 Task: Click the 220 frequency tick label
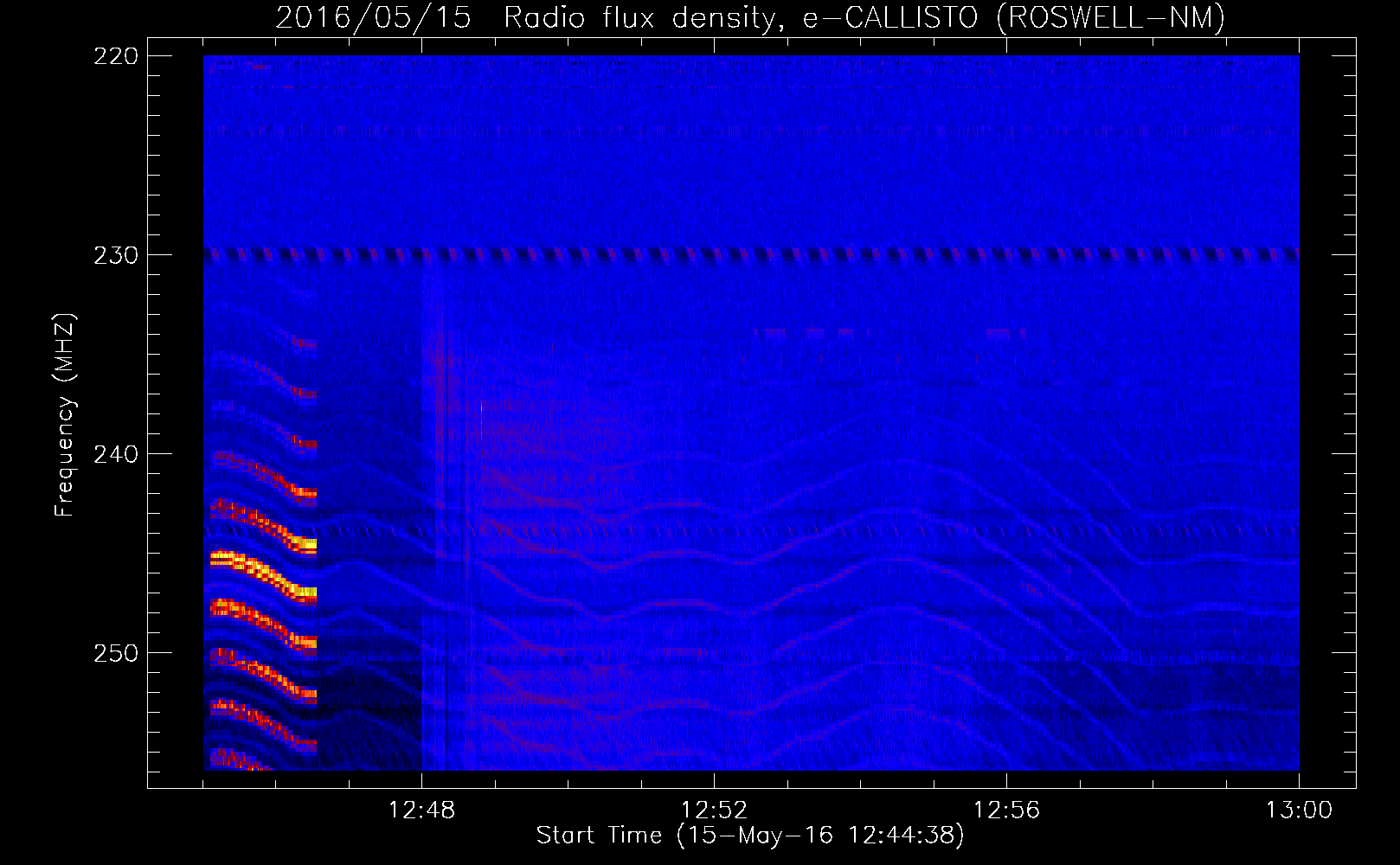point(116,56)
